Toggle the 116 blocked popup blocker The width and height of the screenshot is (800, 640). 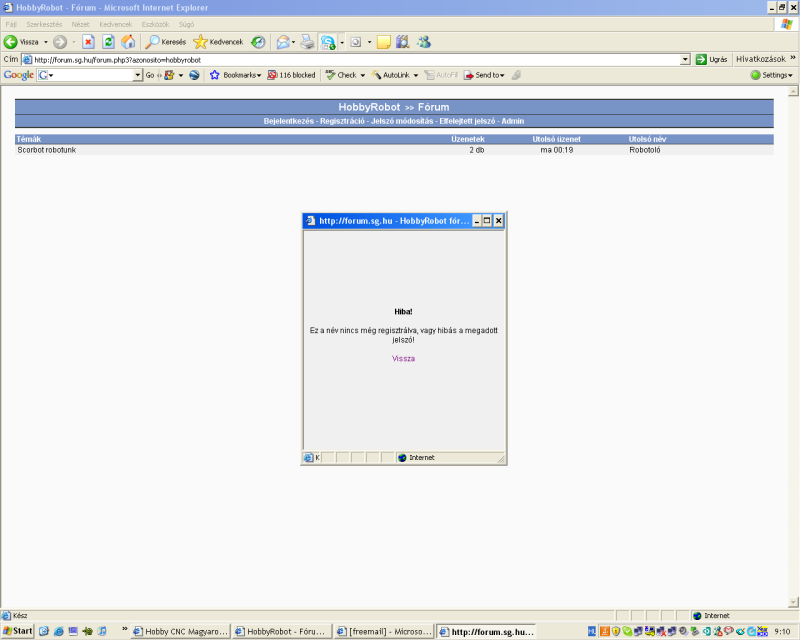[291, 75]
